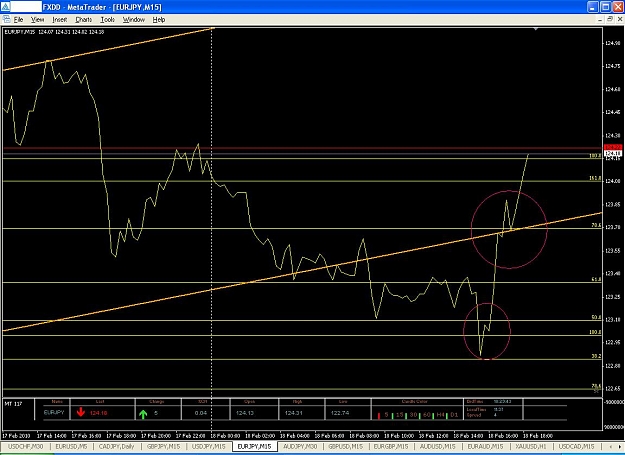Click the 17 Feb 14:00 time axis label
The height and width of the screenshot is (455, 625).
(52, 435)
